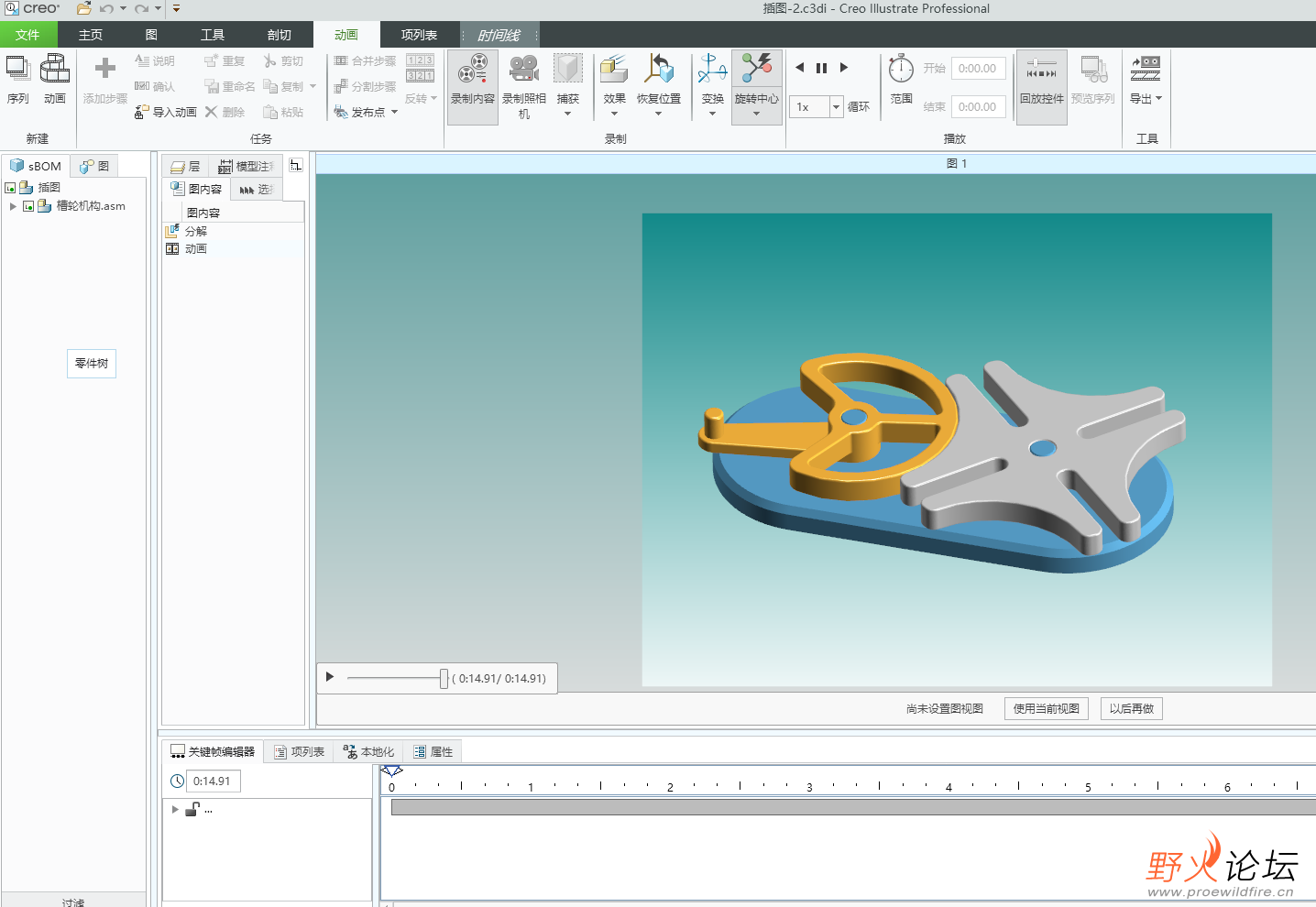
Task: Click the 序列 (Sequence) icon in the ribbon
Action: (17, 69)
